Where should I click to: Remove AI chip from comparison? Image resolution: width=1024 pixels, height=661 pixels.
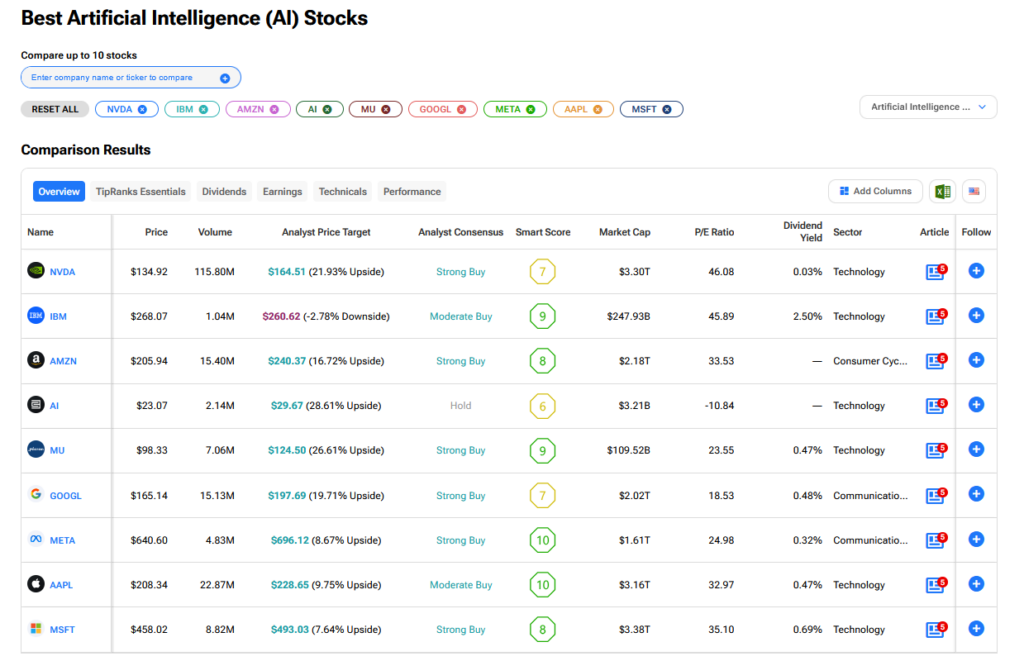pos(327,109)
